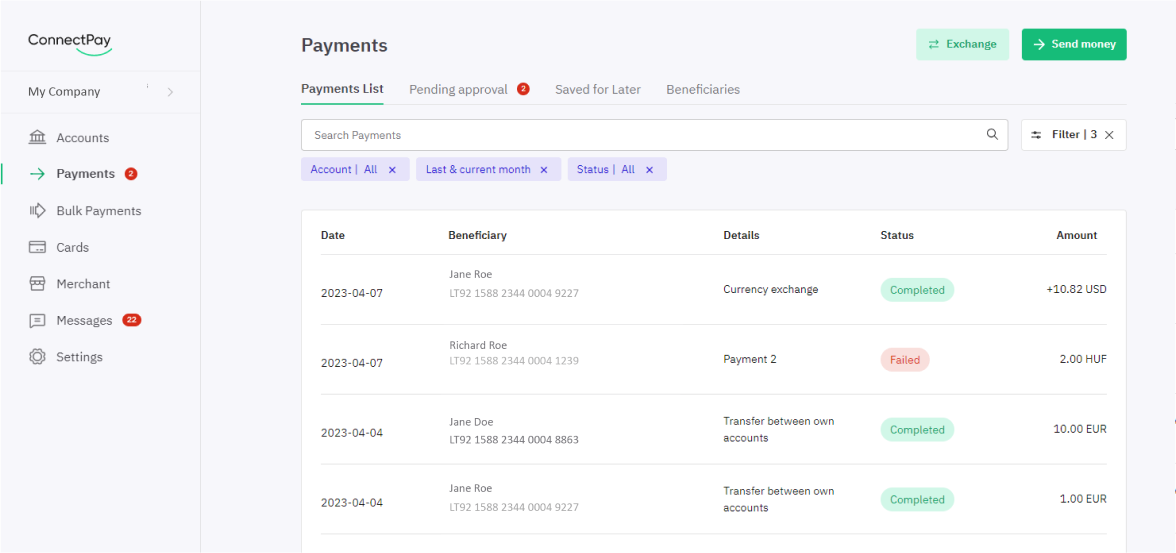Open the Filter options panel

[1064, 135]
